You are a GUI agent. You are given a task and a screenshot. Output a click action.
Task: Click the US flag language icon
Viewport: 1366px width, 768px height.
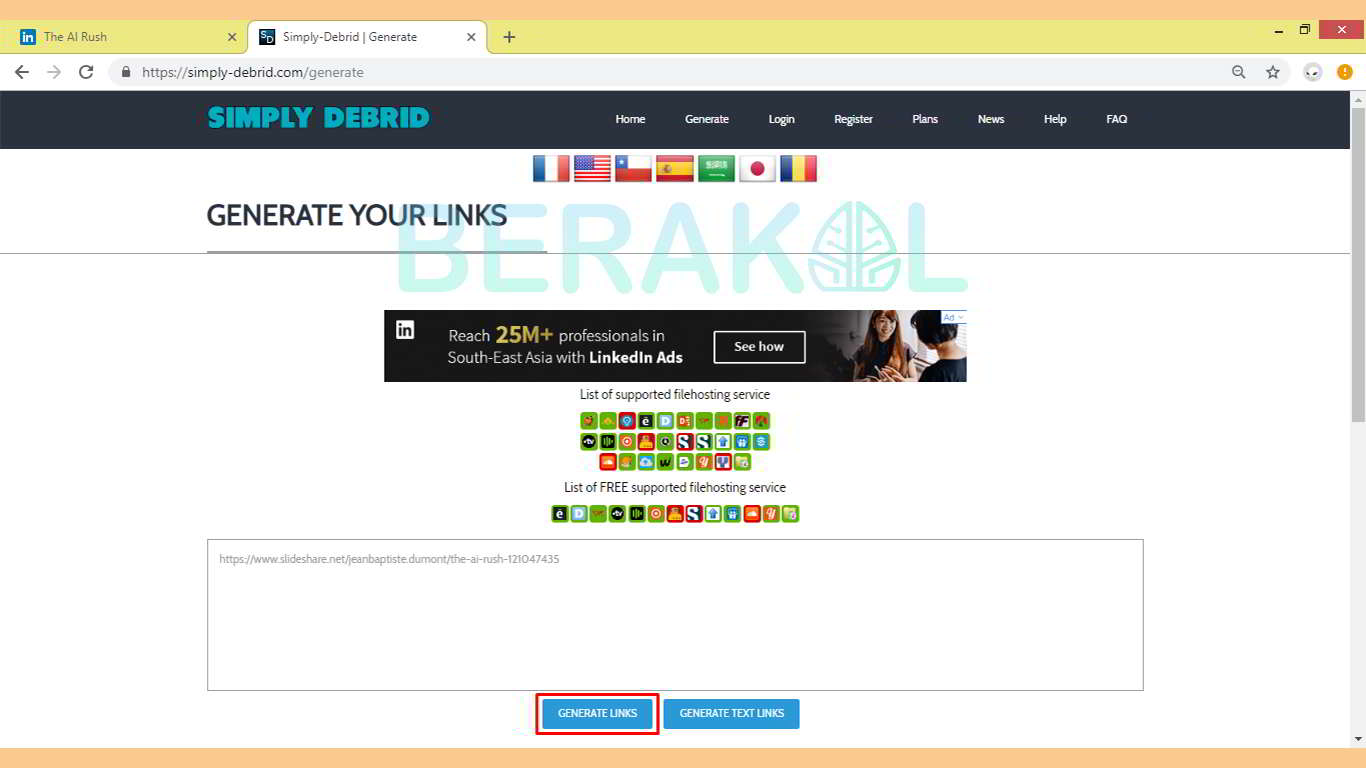pyautogui.click(x=592, y=168)
